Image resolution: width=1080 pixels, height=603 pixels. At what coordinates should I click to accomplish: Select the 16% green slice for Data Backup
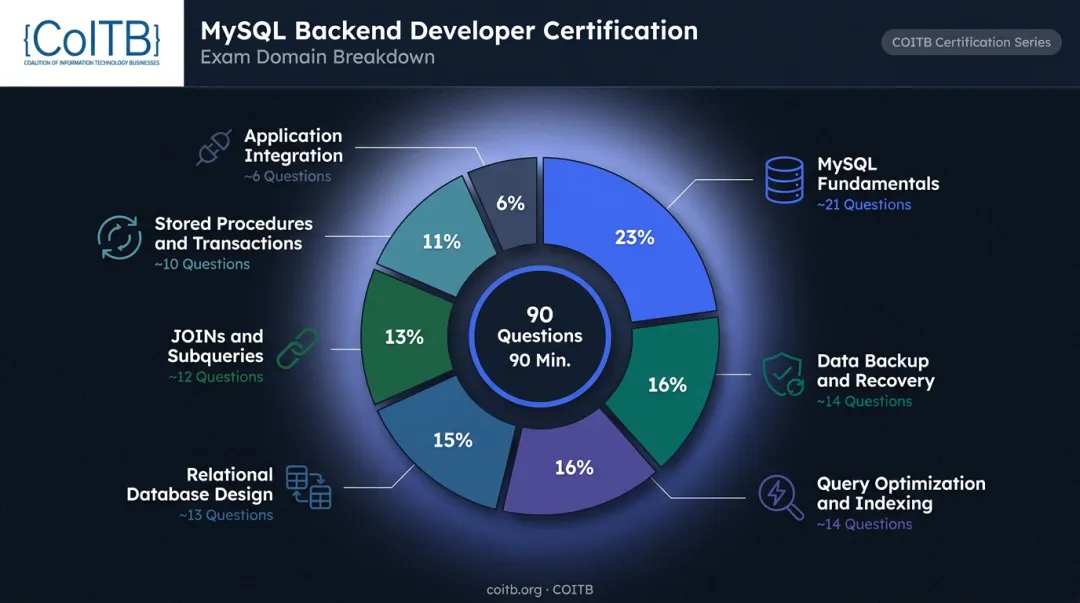click(667, 386)
